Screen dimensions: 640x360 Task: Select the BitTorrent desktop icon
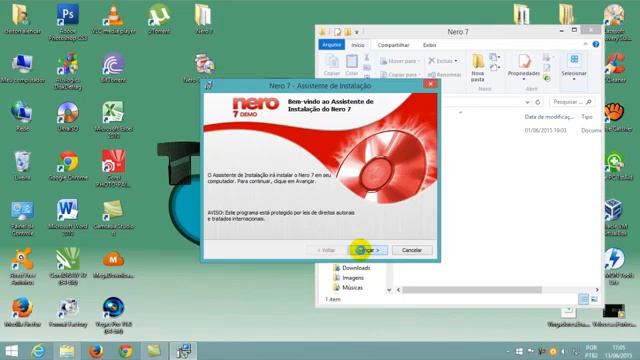pyautogui.click(x=113, y=68)
